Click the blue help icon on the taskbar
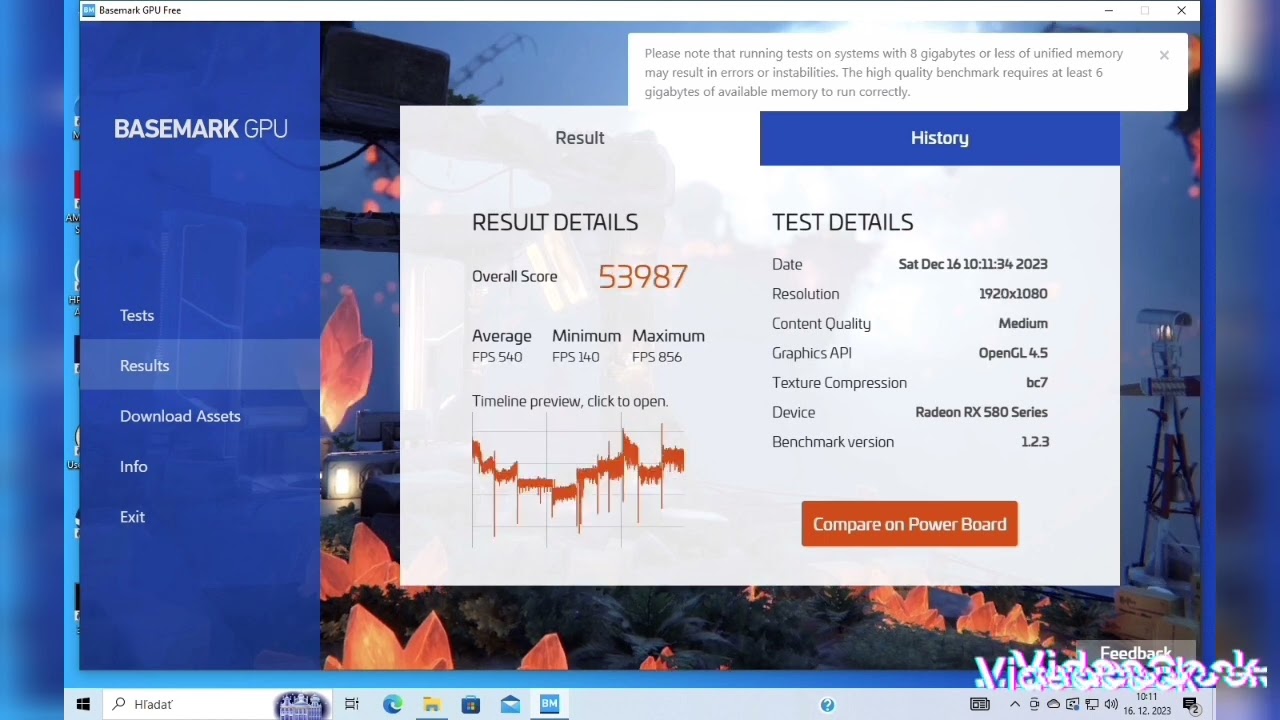This screenshot has height=720, width=1280. 827,705
